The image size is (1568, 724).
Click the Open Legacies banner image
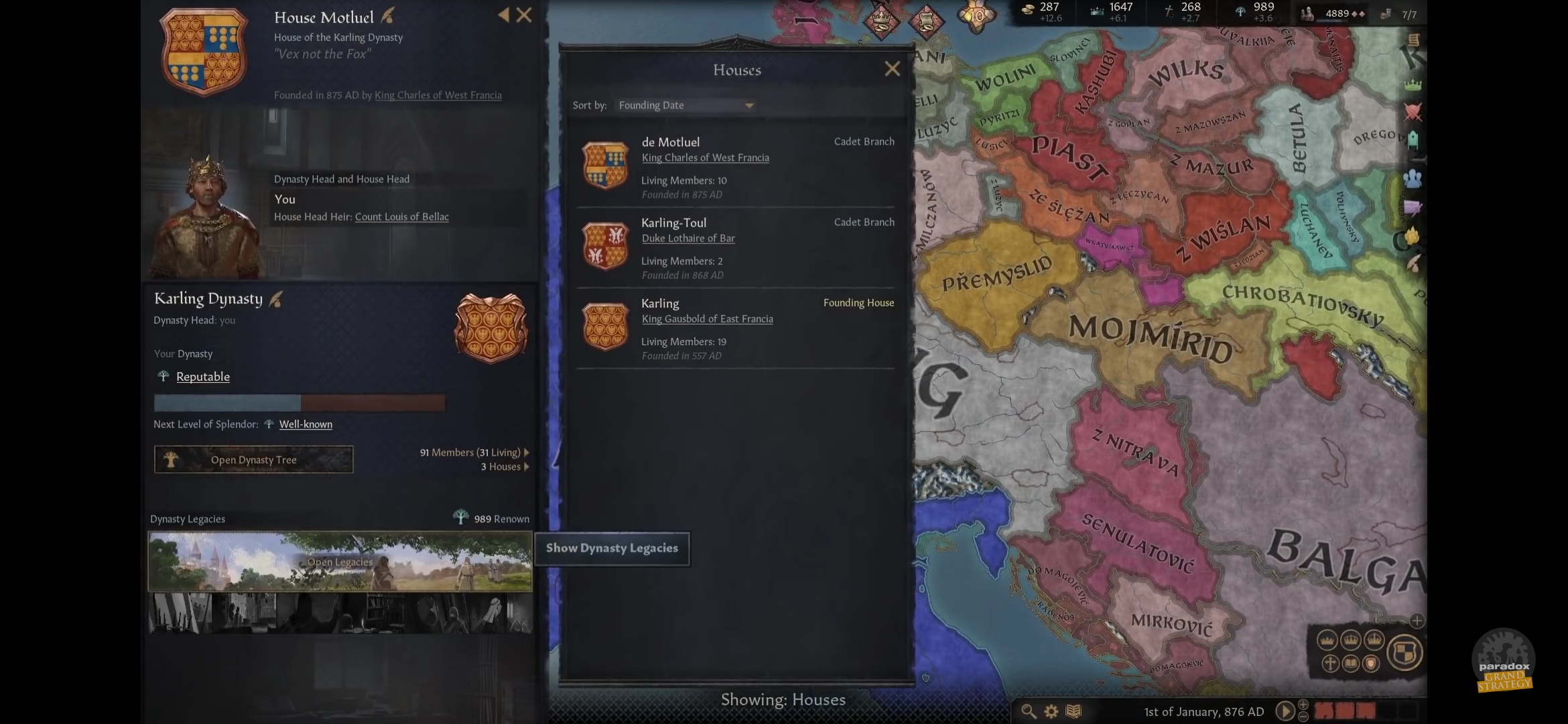pyautogui.click(x=340, y=562)
